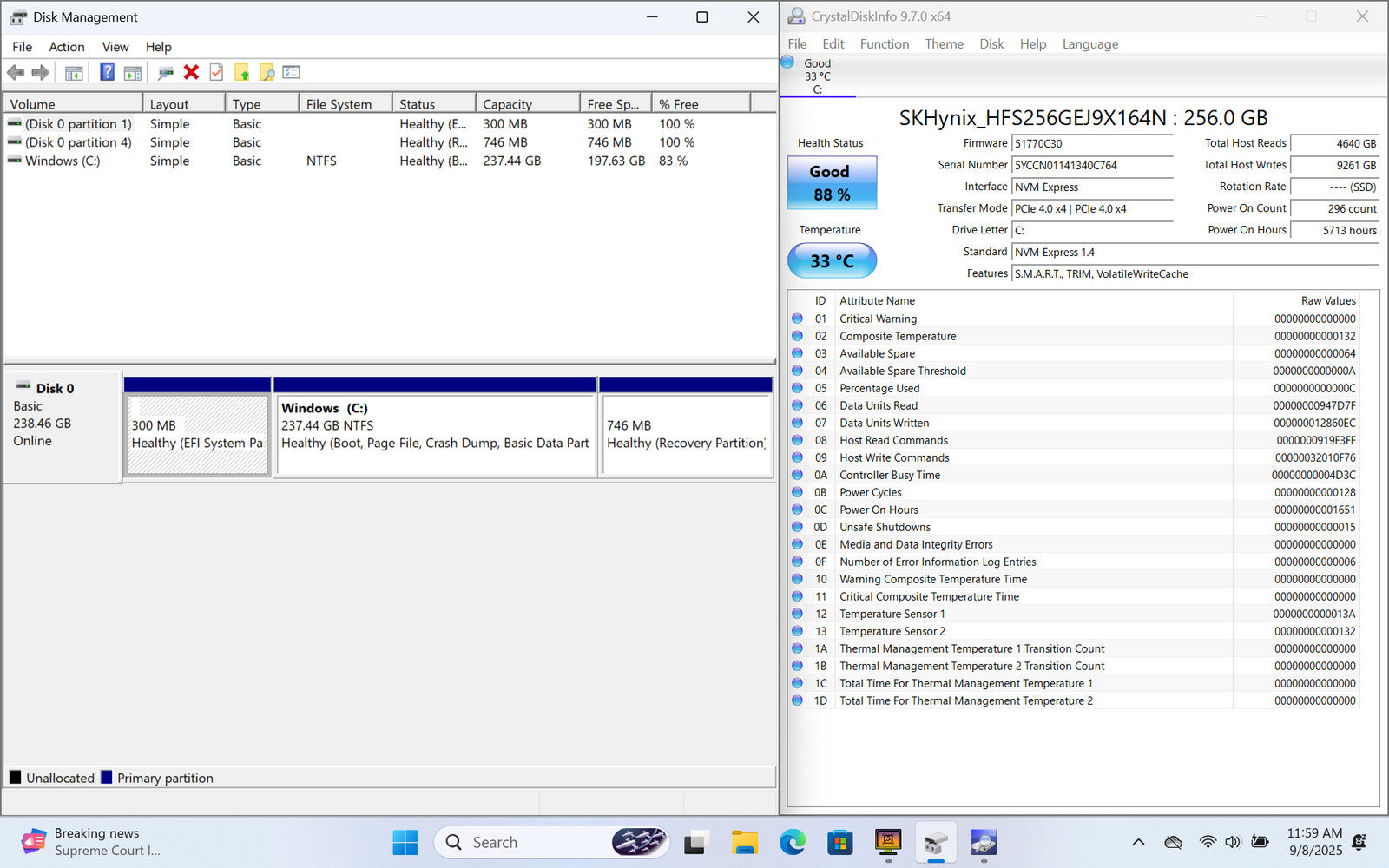Open the Action menu in Disk Management

(67, 47)
